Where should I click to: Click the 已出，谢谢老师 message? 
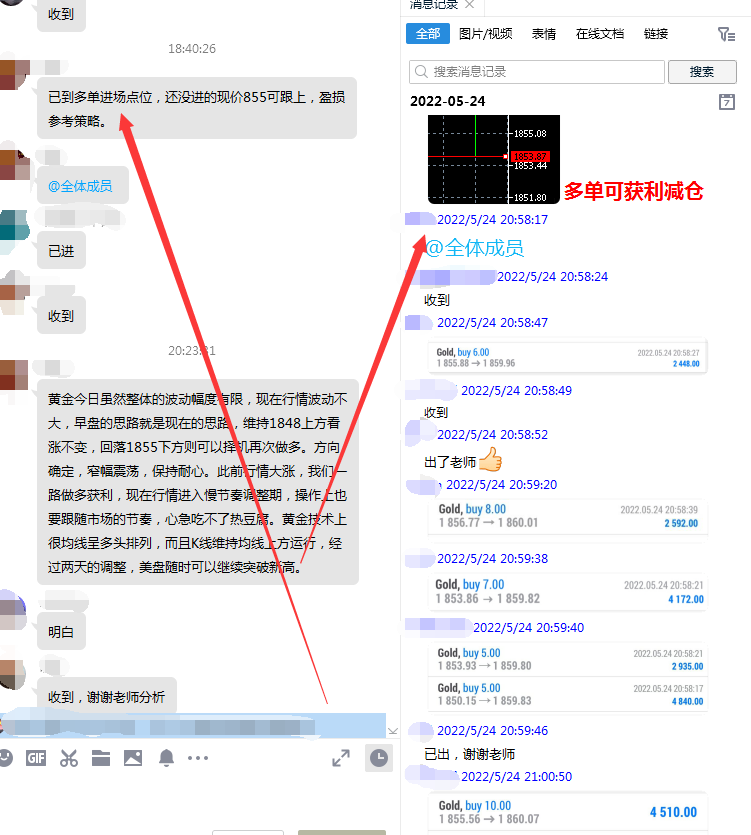(469, 754)
